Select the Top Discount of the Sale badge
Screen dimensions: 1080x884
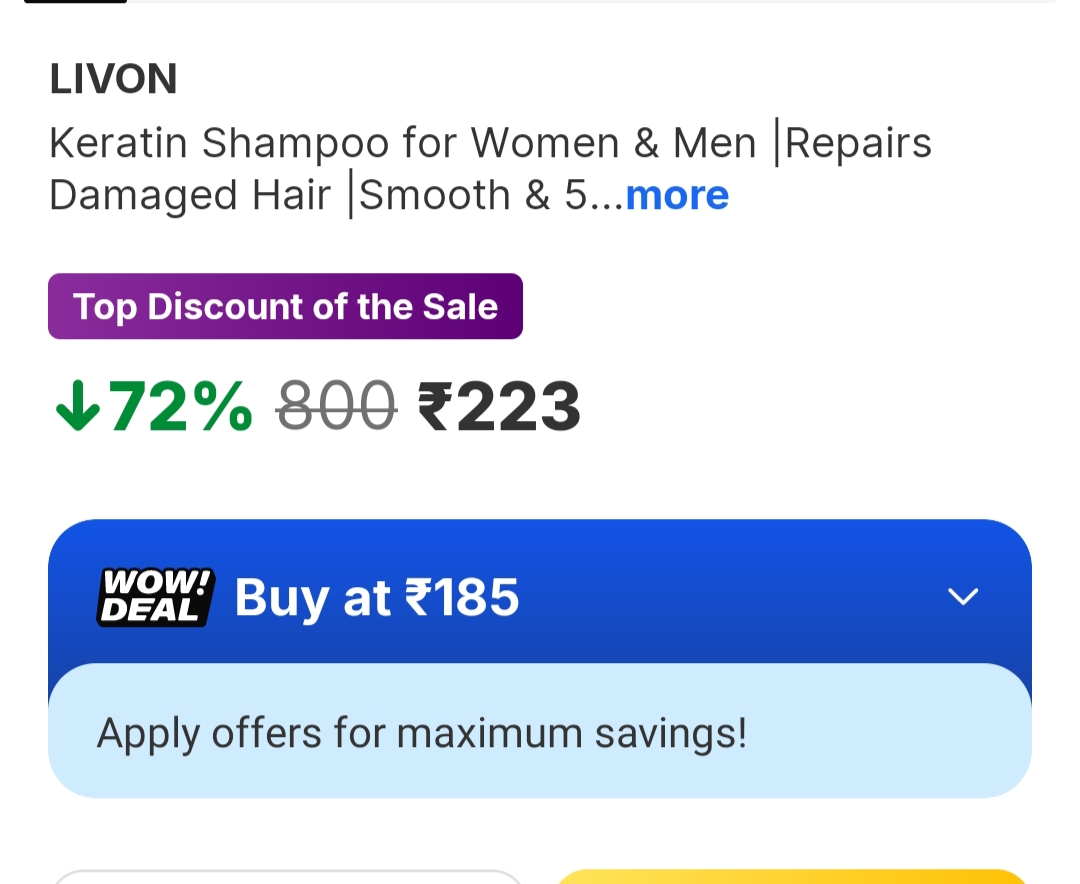coord(285,306)
